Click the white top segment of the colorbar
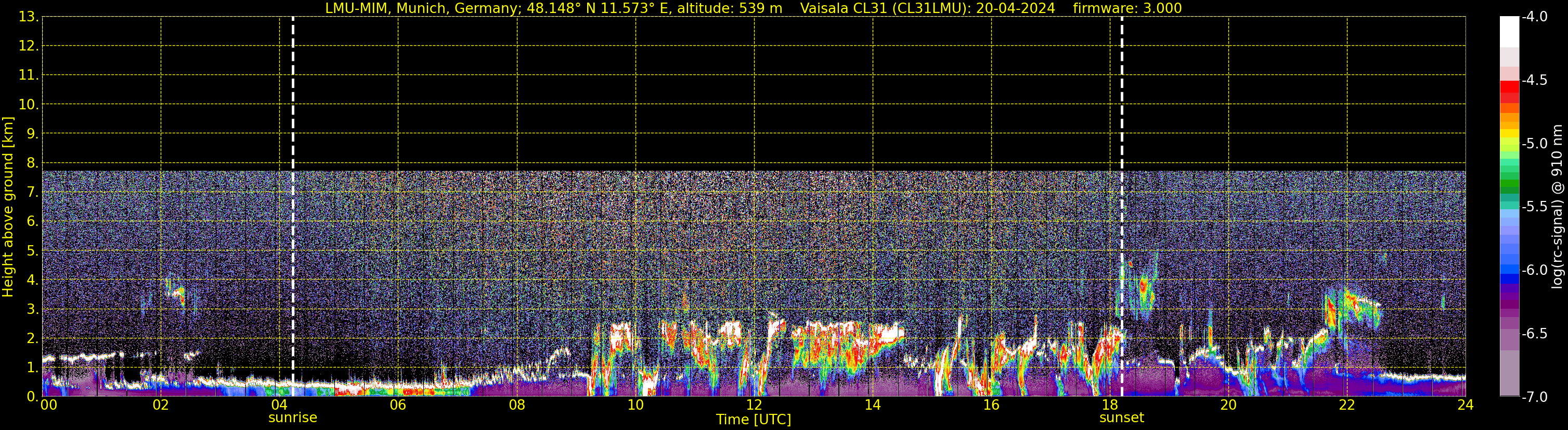This screenshot has height=430, width=1568. [1510, 32]
